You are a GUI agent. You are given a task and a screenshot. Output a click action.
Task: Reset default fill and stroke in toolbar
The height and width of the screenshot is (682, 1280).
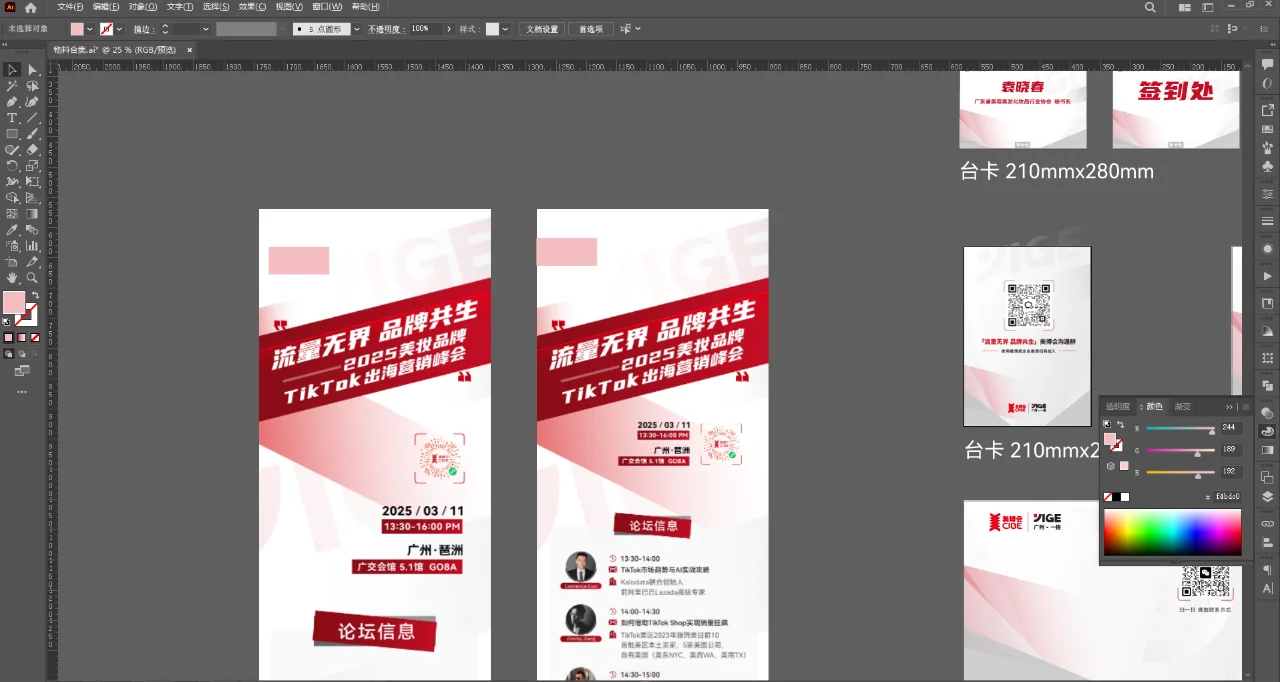click(x=7, y=323)
